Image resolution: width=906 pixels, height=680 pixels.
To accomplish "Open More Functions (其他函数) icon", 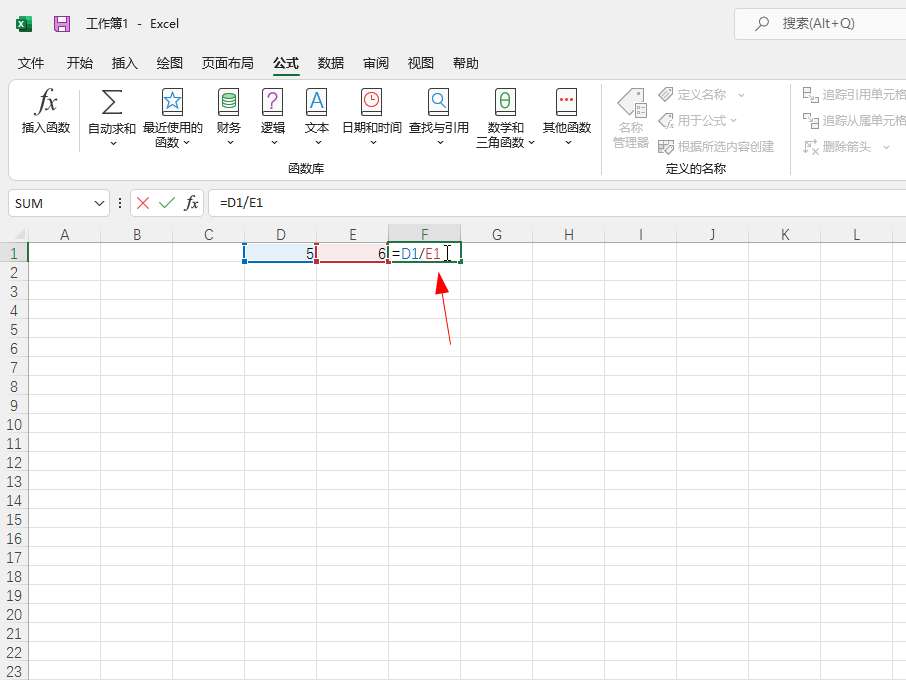I will point(566,102).
